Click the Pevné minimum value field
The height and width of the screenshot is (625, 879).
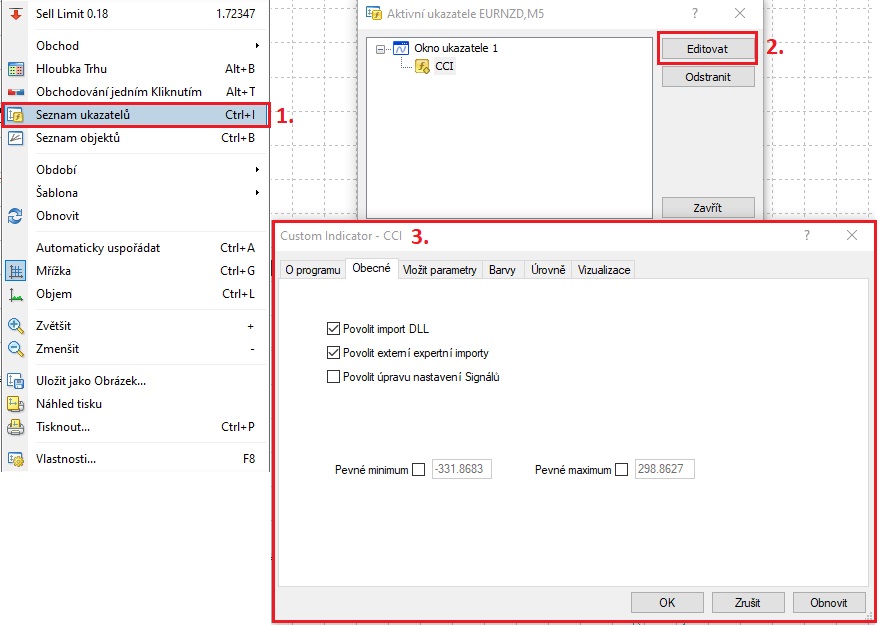coord(461,470)
